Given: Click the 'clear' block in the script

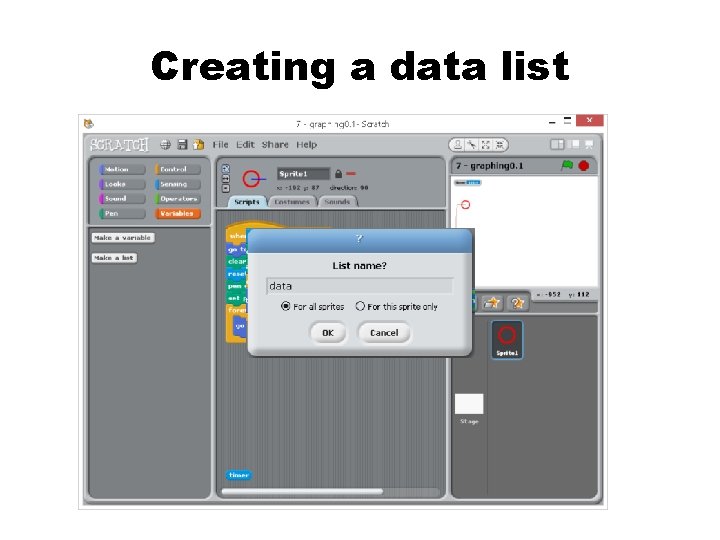Looking at the screenshot, I should point(237,261).
